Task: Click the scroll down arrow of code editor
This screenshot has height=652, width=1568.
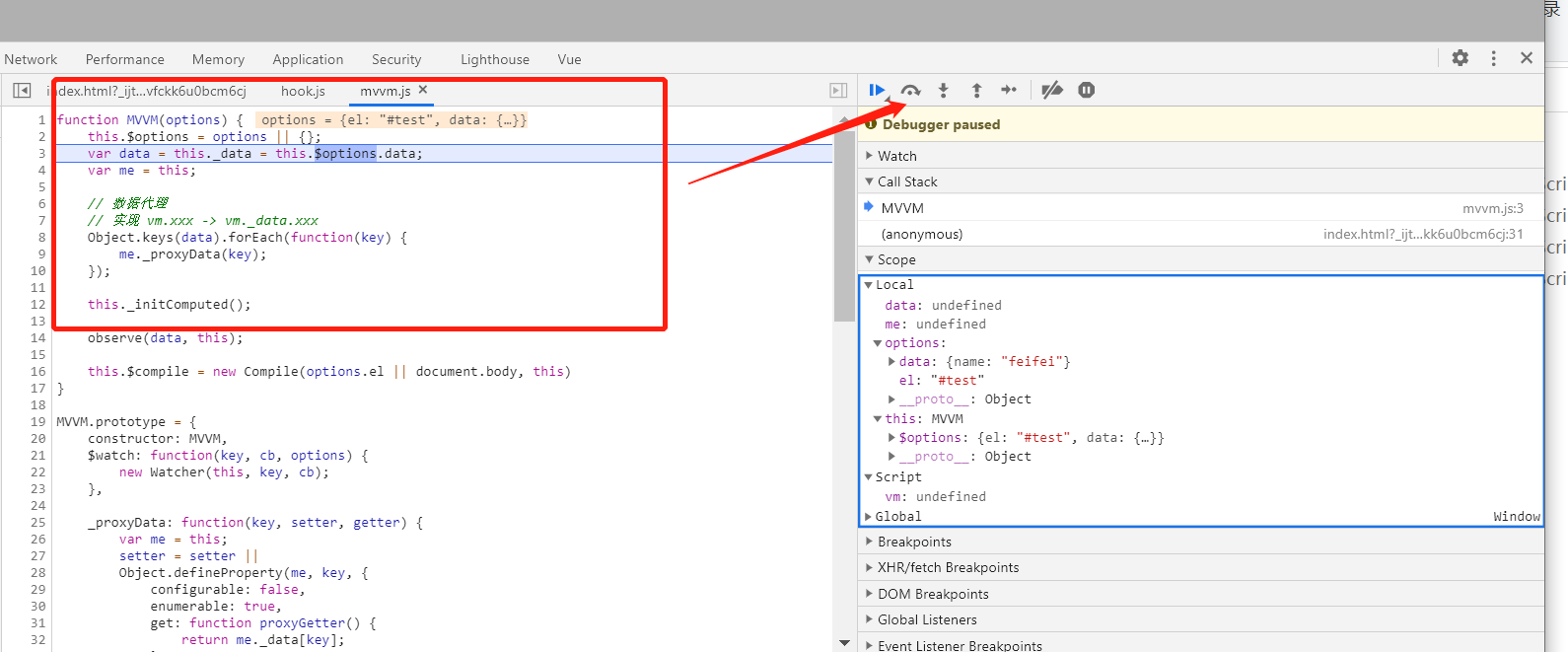Action: tap(844, 643)
